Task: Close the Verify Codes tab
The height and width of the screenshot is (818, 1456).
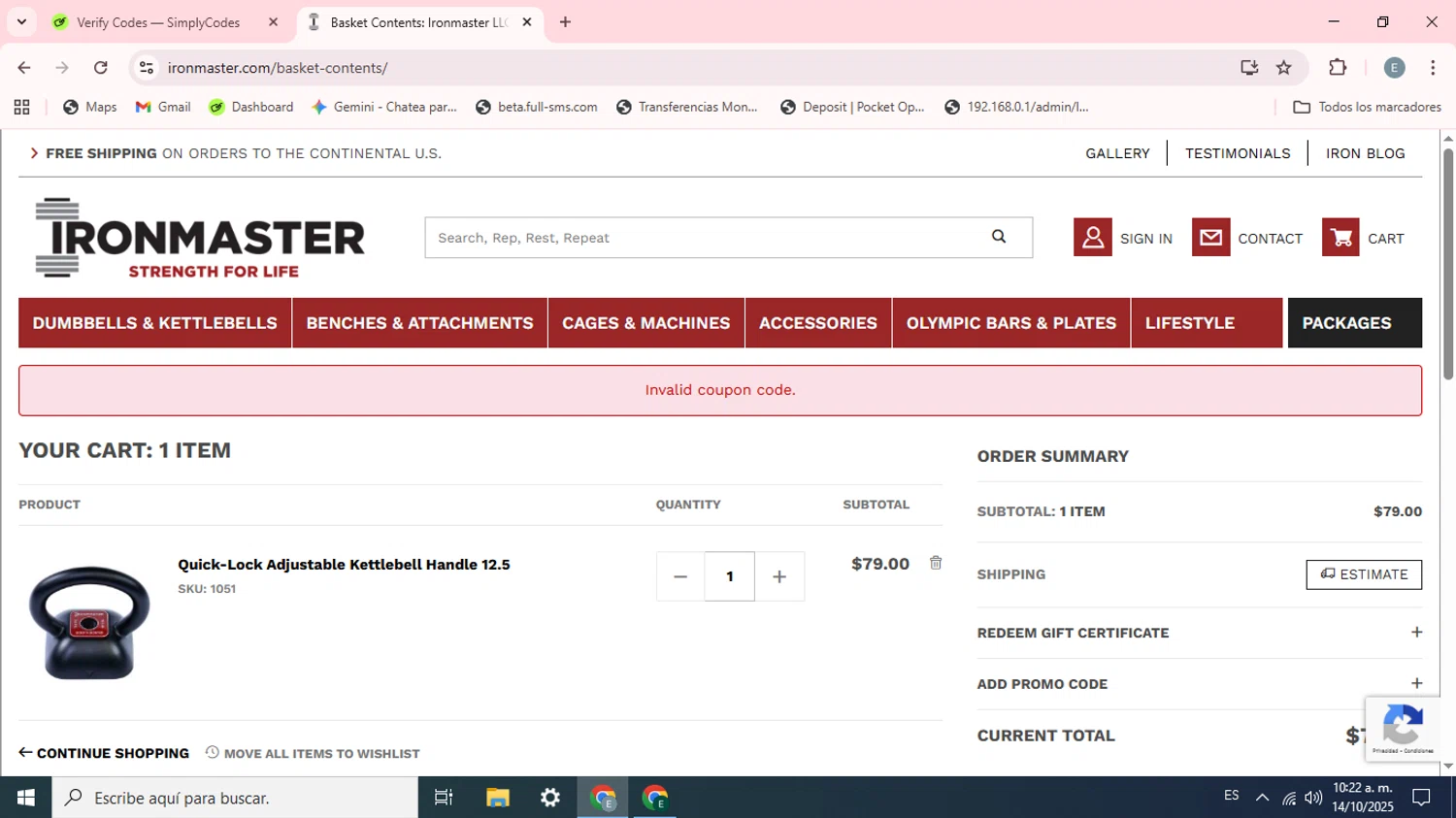Action: [273, 22]
